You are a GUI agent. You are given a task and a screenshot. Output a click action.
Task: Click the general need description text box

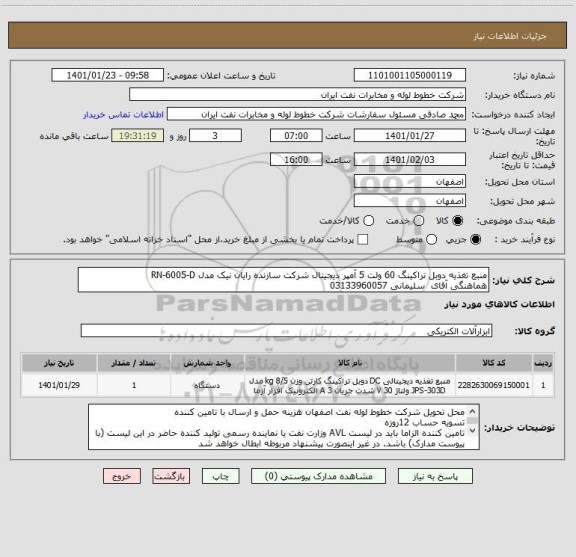[x=283, y=280]
